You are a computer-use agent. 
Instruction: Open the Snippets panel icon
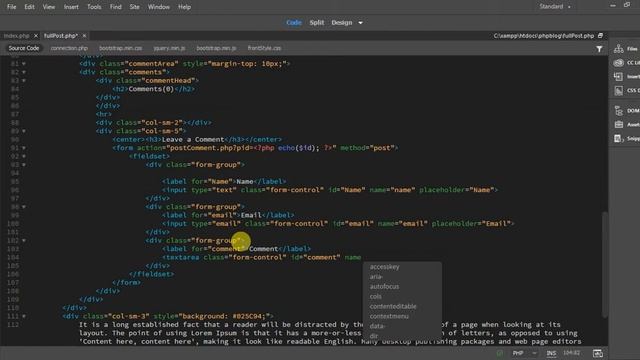pos(619,138)
